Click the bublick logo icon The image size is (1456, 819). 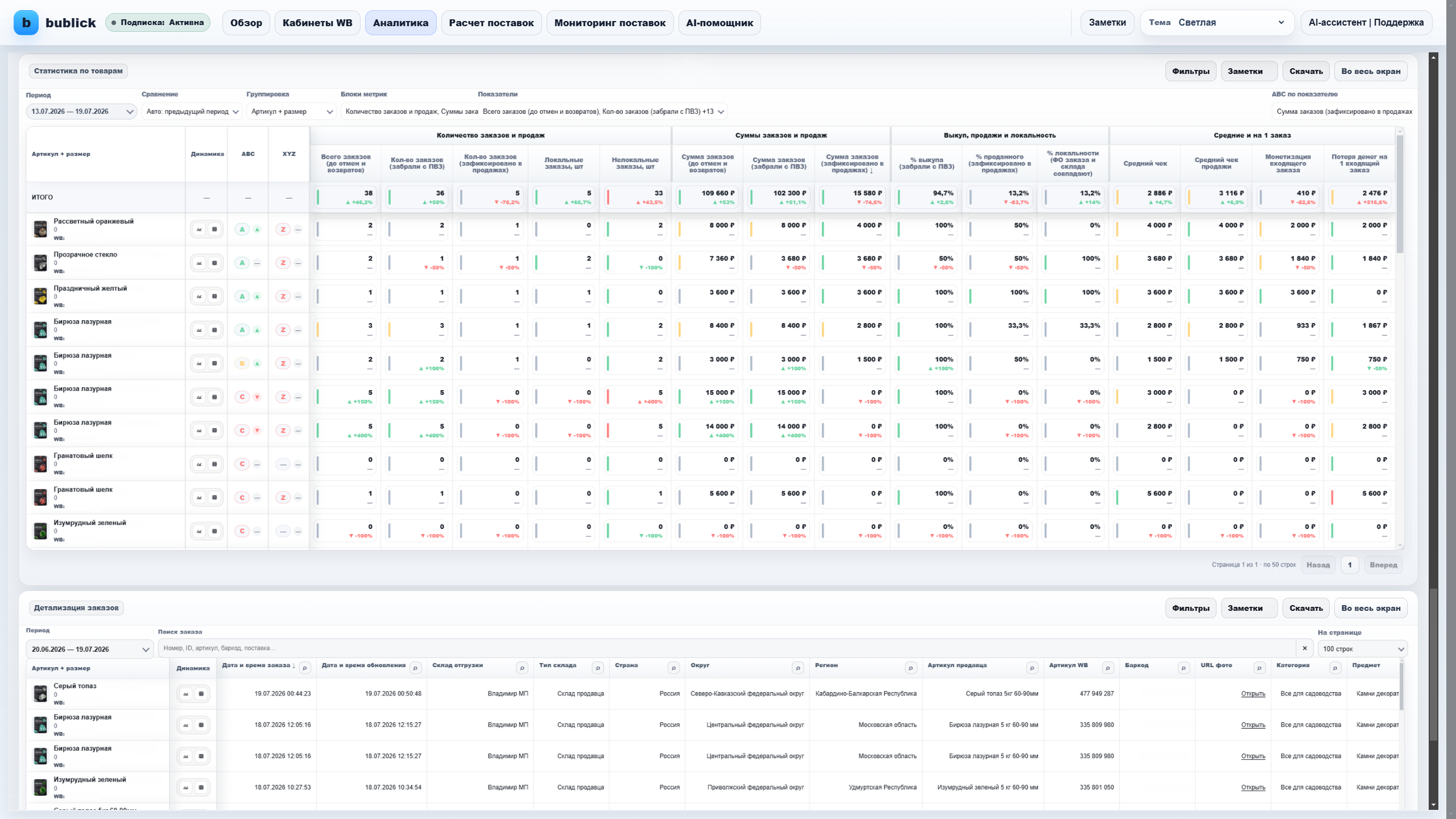[x=26, y=23]
